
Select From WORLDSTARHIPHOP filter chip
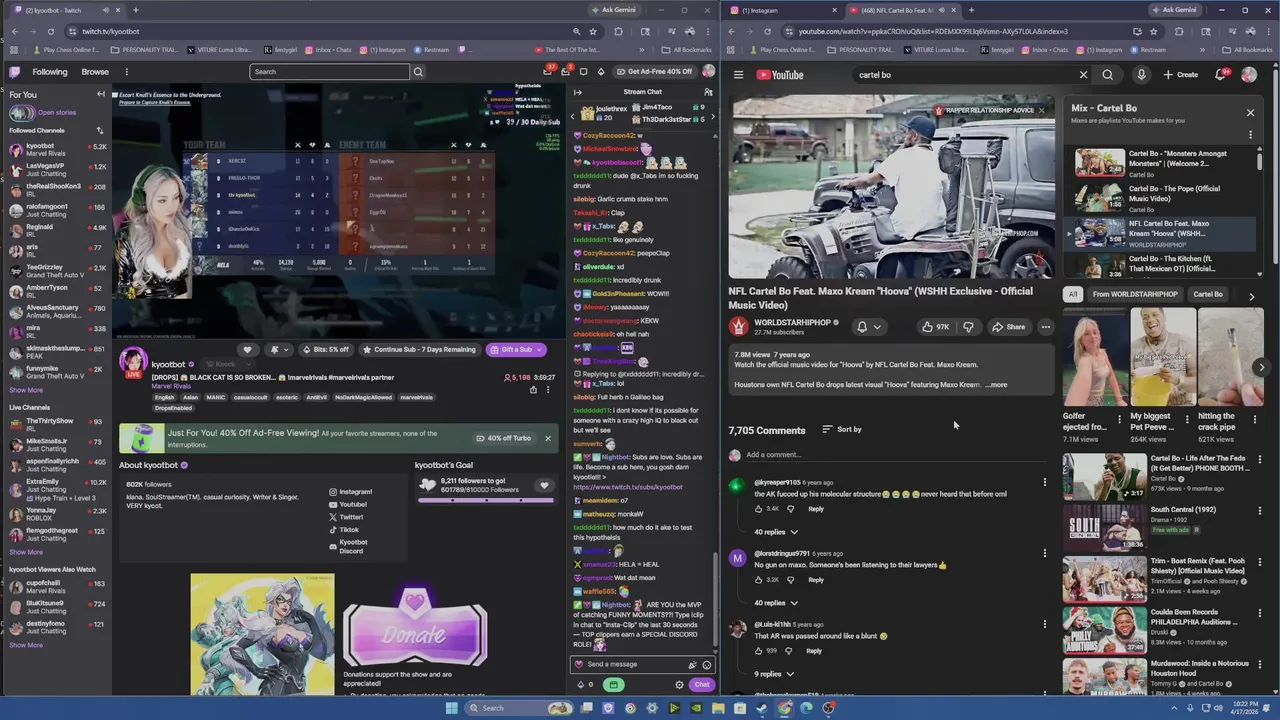tap(1135, 295)
